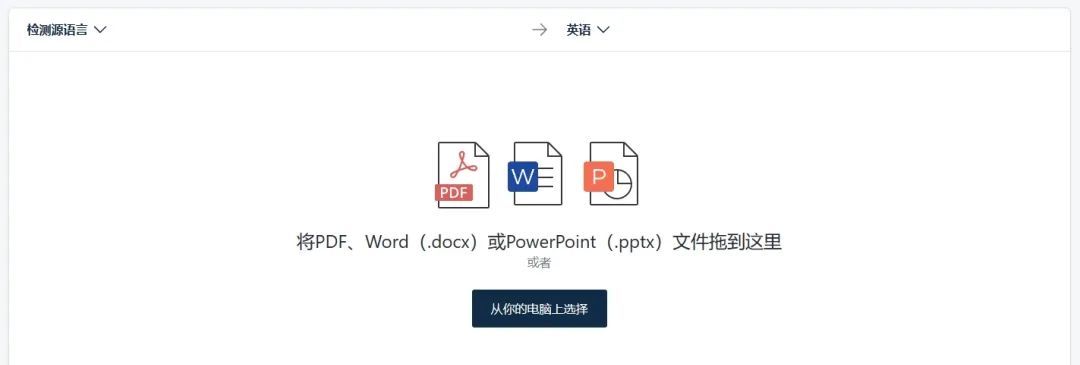Click the Word document icon
1080x365 pixels.
click(x=535, y=174)
